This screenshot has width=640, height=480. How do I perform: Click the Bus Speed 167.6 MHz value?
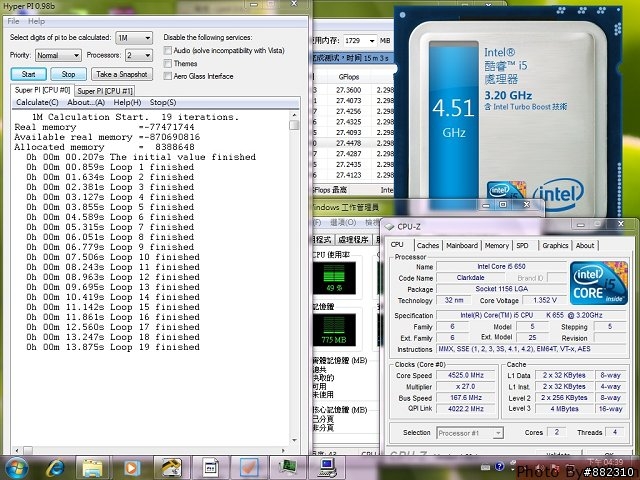466,398
